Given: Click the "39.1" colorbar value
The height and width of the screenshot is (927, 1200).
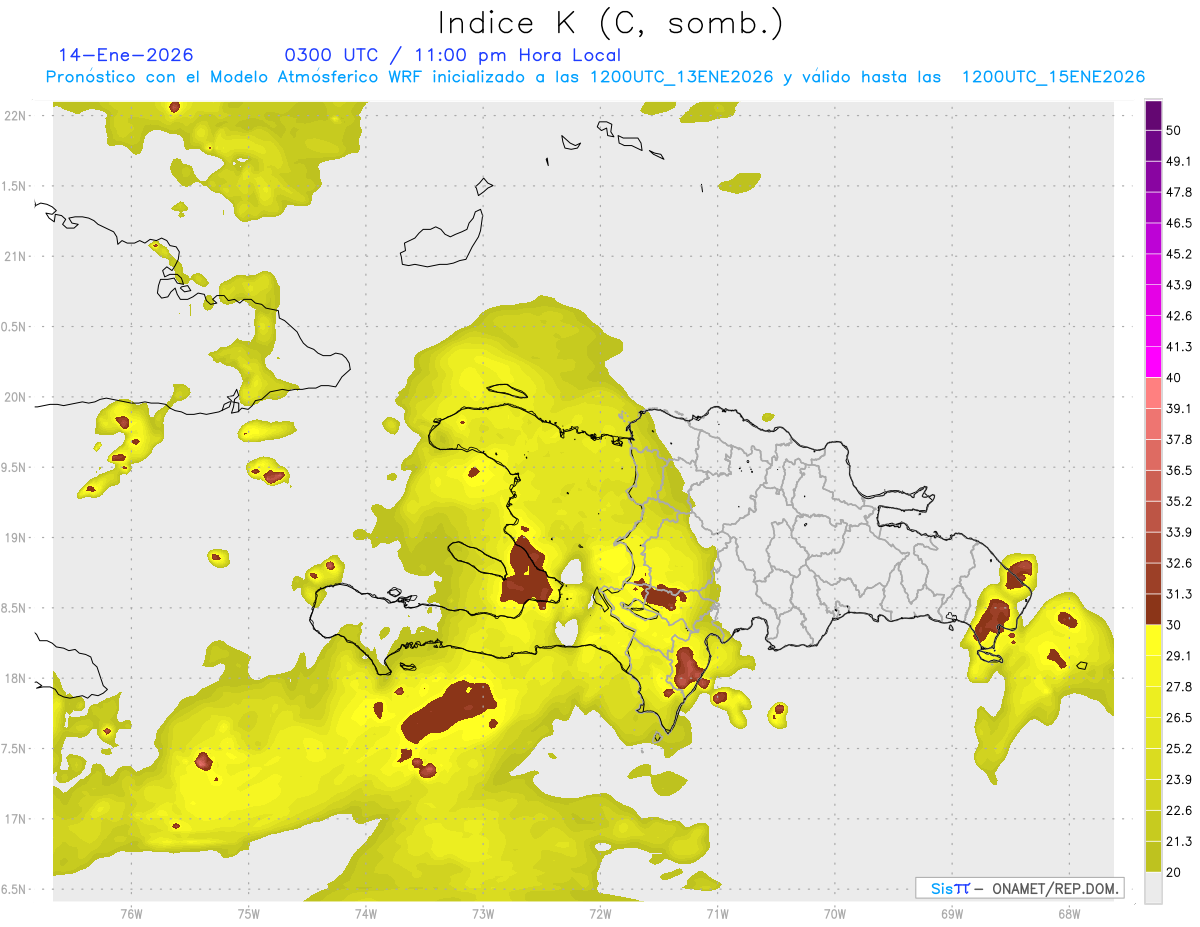Looking at the screenshot, I should tap(1179, 409).
